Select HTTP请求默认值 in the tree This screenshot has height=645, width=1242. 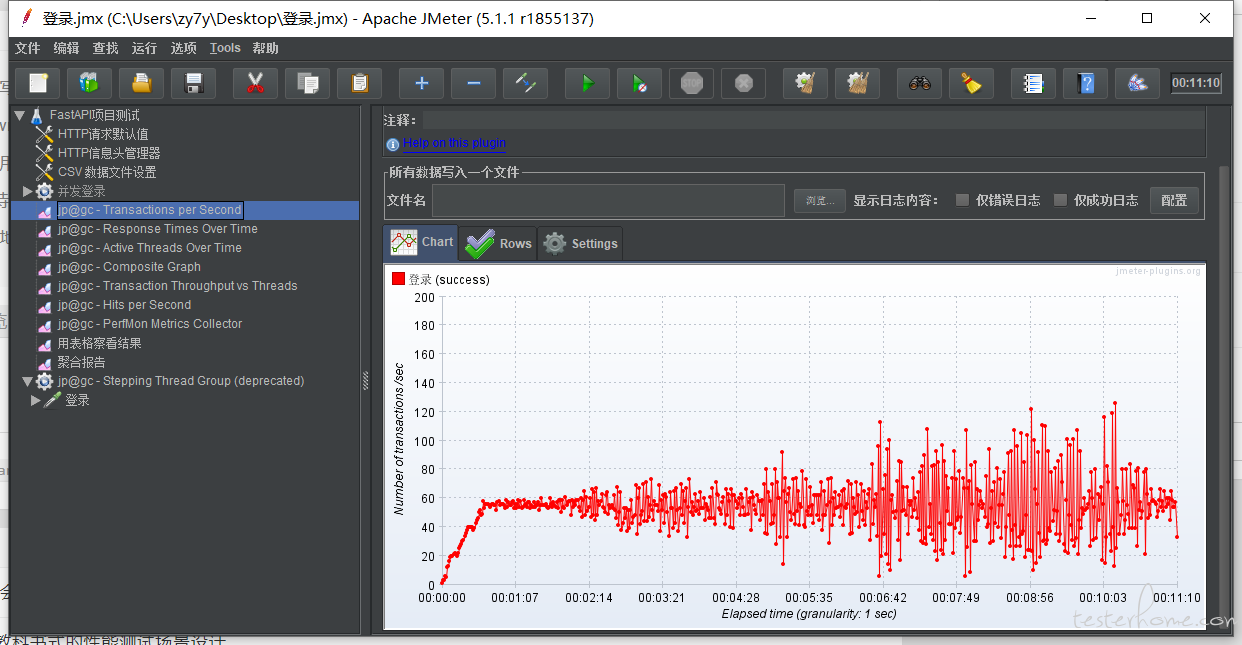tap(103, 134)
